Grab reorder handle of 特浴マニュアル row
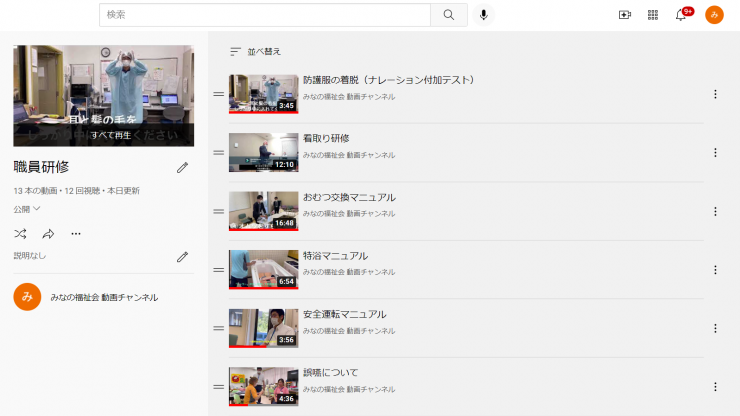This screenshot has width=740, height=416. point(219,270)
